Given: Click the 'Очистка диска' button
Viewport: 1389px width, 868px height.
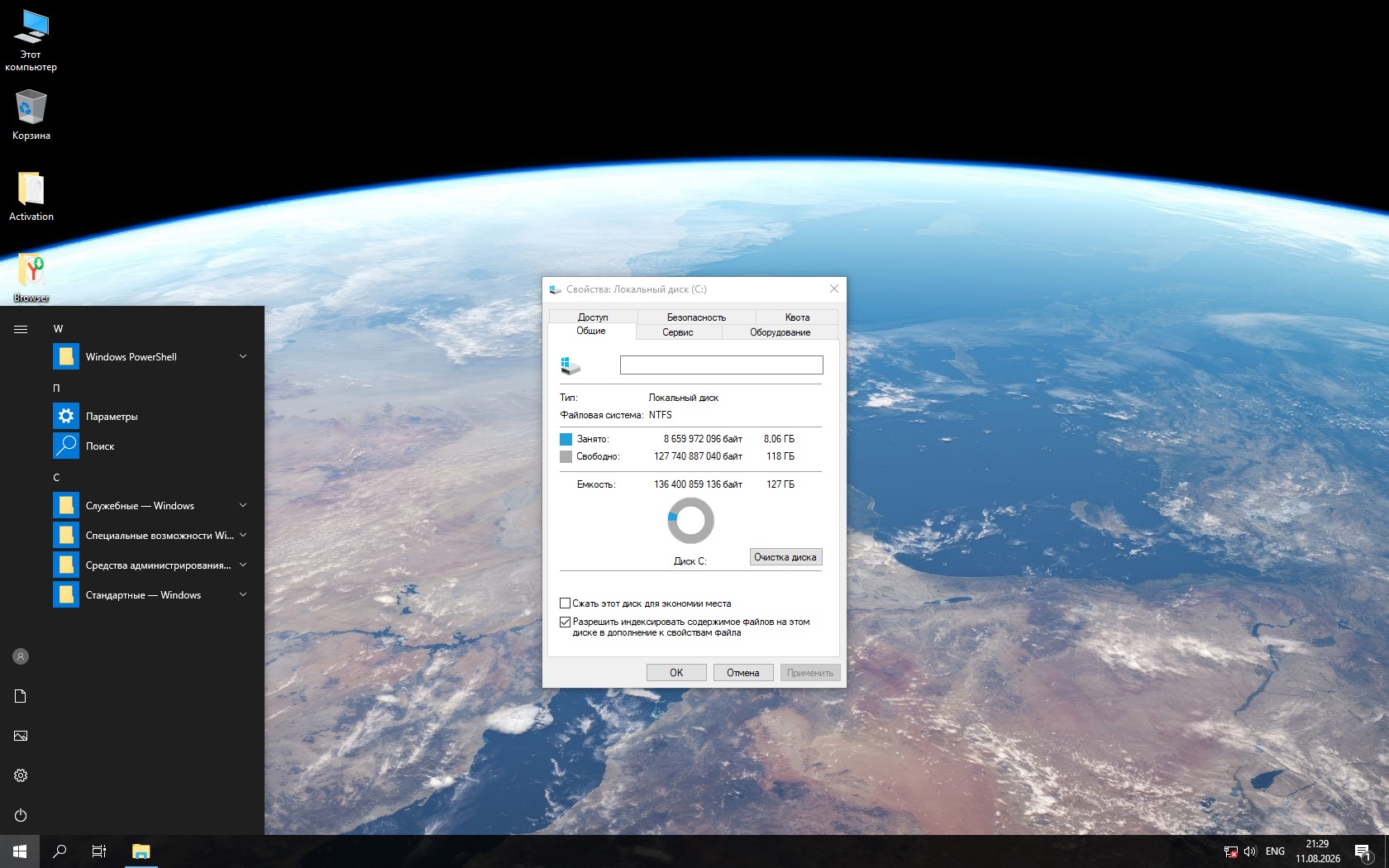Looking at the screenshot, I should click(785, 557).
